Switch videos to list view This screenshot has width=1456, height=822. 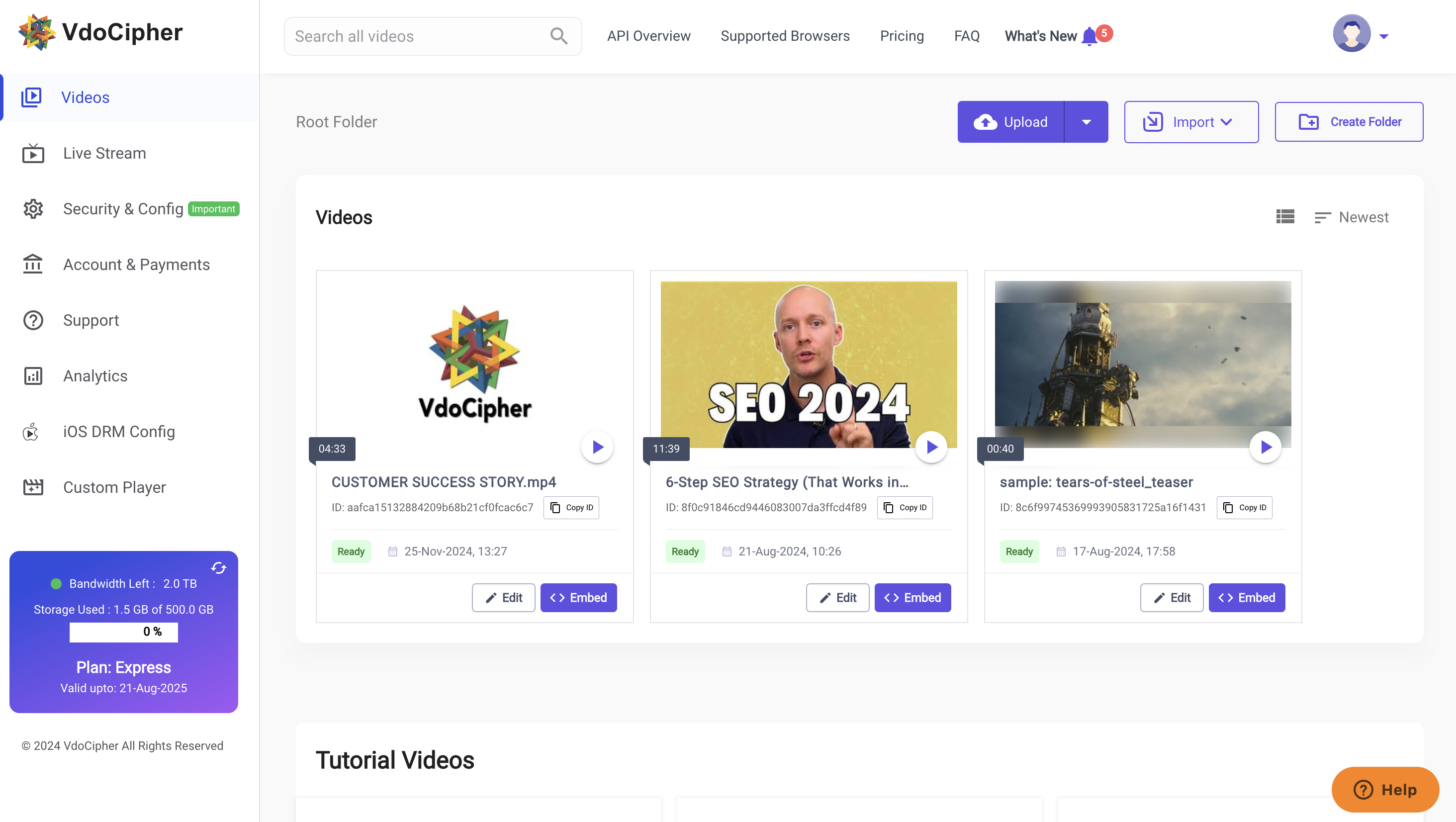tap(1285, 216)
